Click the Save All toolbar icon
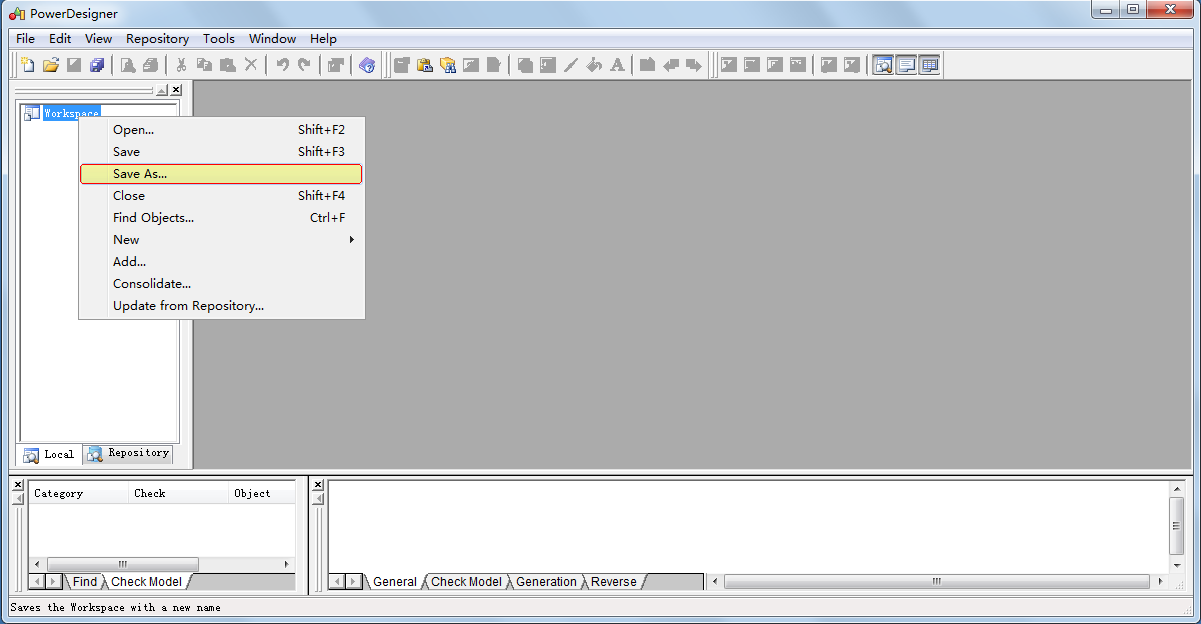1201x624 pixels. 96,65
